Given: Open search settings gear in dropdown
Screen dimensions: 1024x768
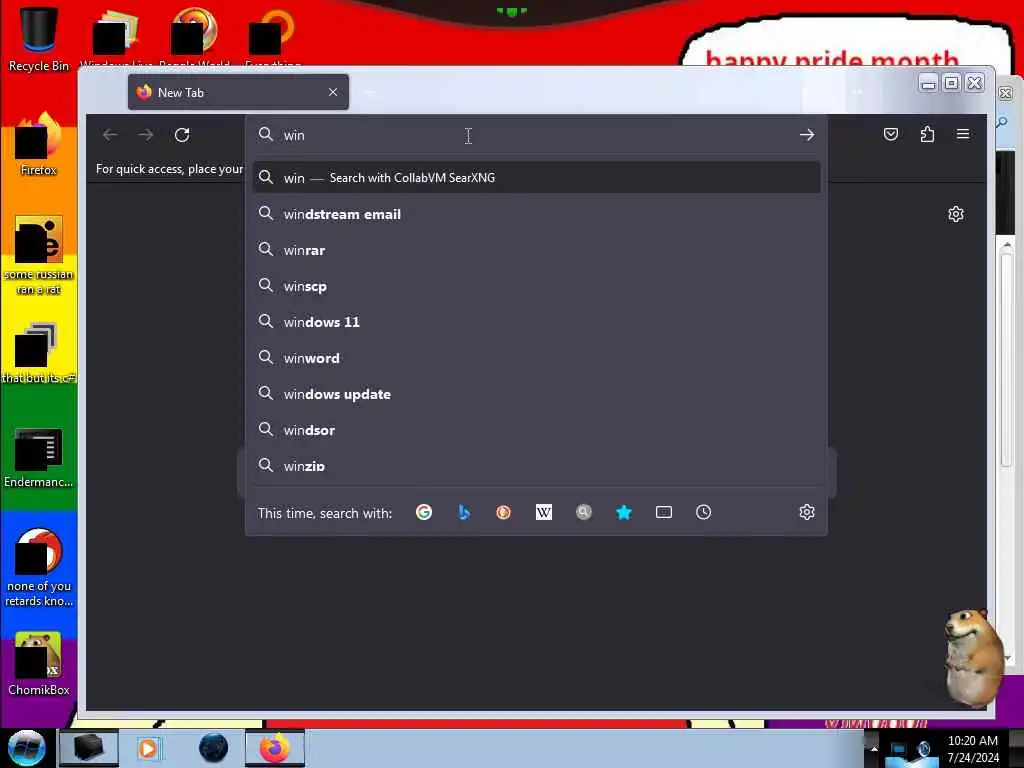Looking at the screenshot, I should [x=807, y=513].
